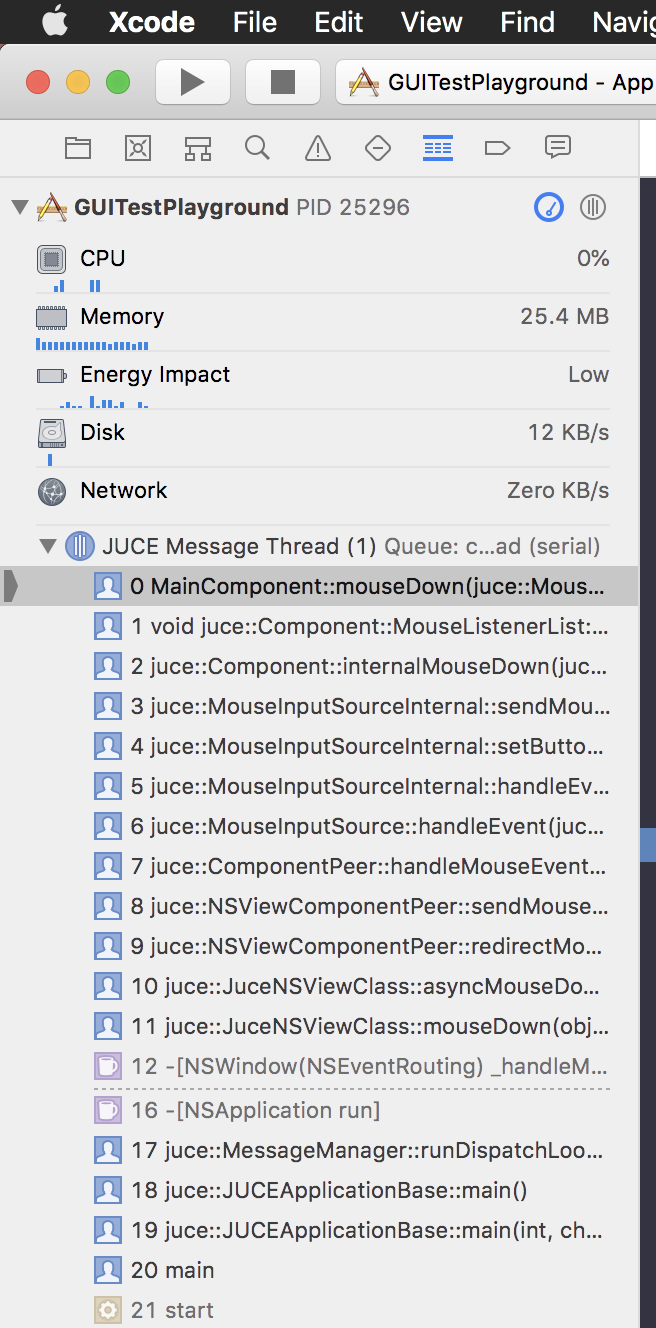This screenshot has height=1328, width=656.
Task: Open the Project navigator folder icon
Action: tap(78, 148)
